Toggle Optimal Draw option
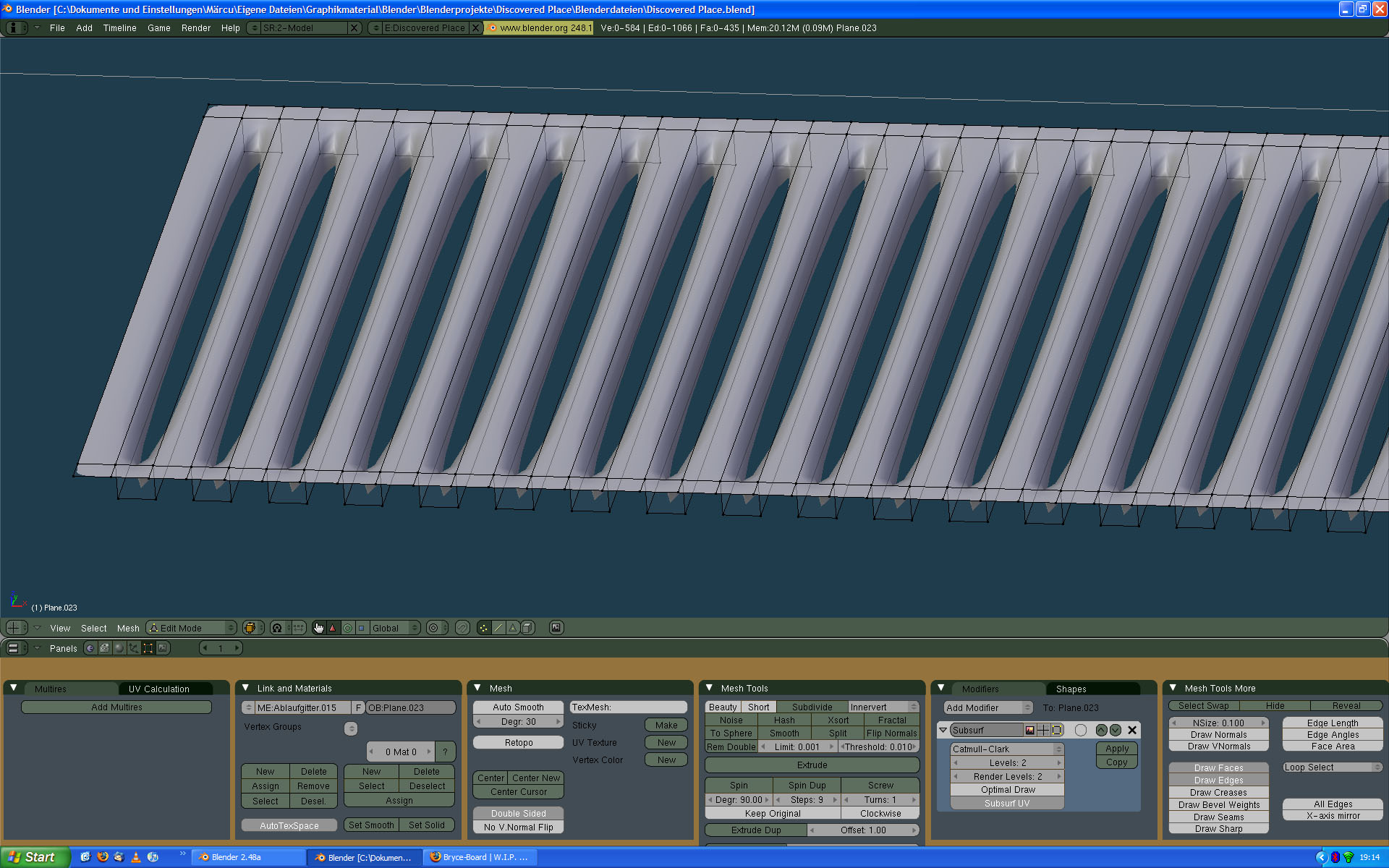1389x868 pixels. pyautogui.click(x=1007, y=790)
